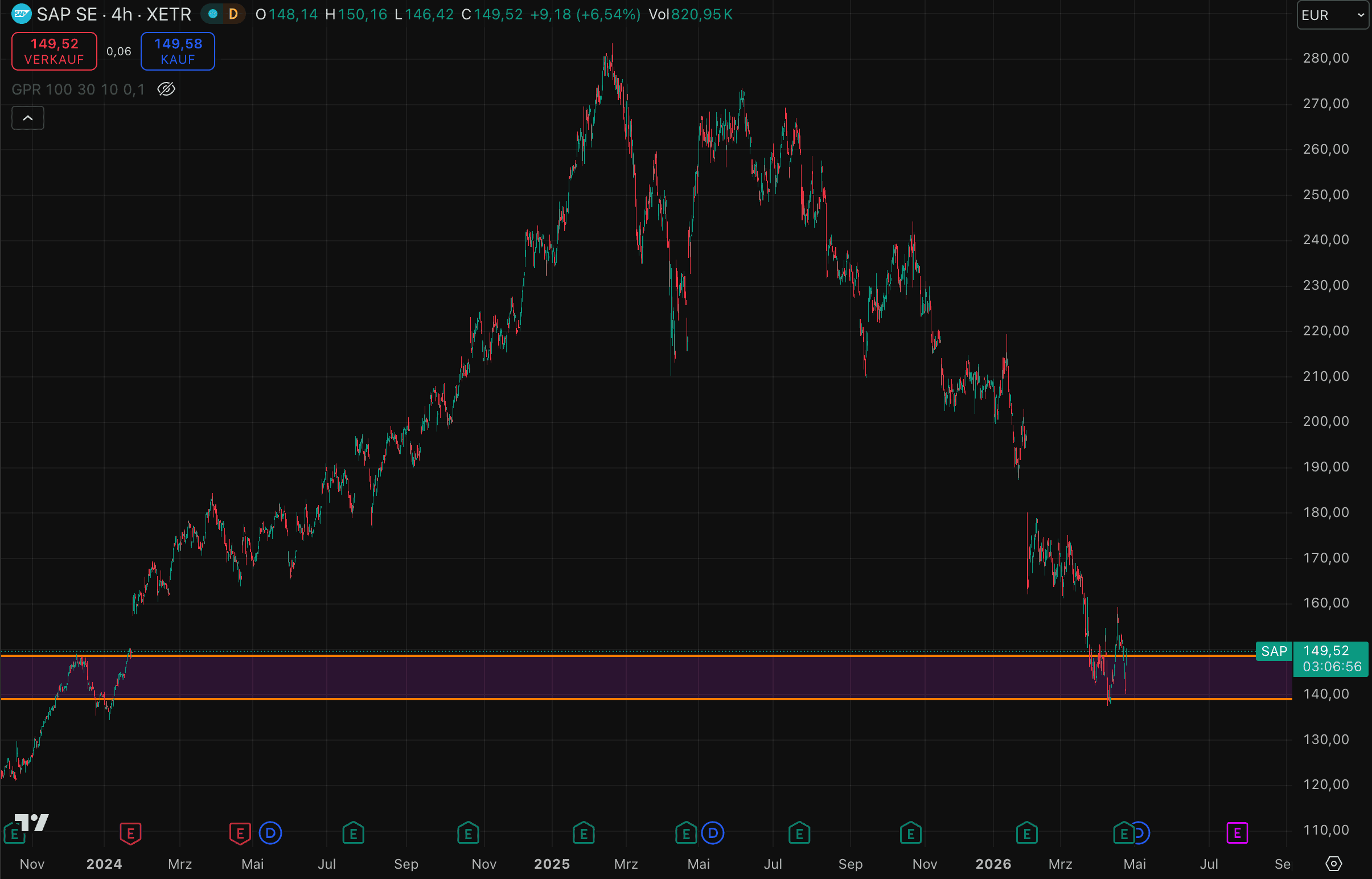This screenshot has height=879, width=1372.
Task: Click the purple upcoming earnings marker
Action: [x=1237, y=833]
